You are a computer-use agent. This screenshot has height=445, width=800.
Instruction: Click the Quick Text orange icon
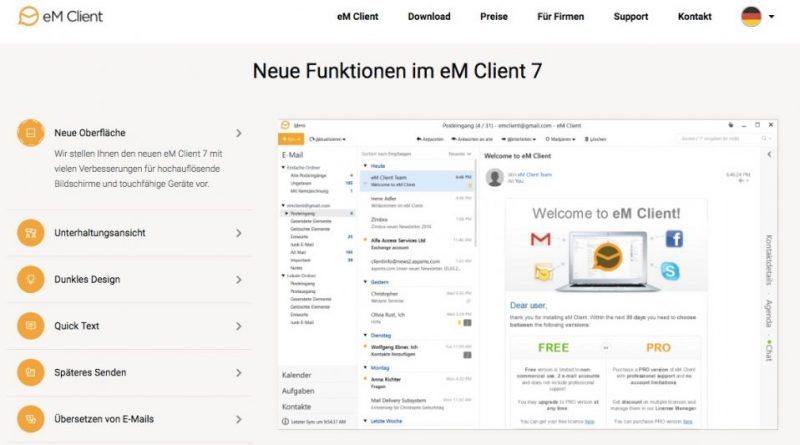click(31, 326)
